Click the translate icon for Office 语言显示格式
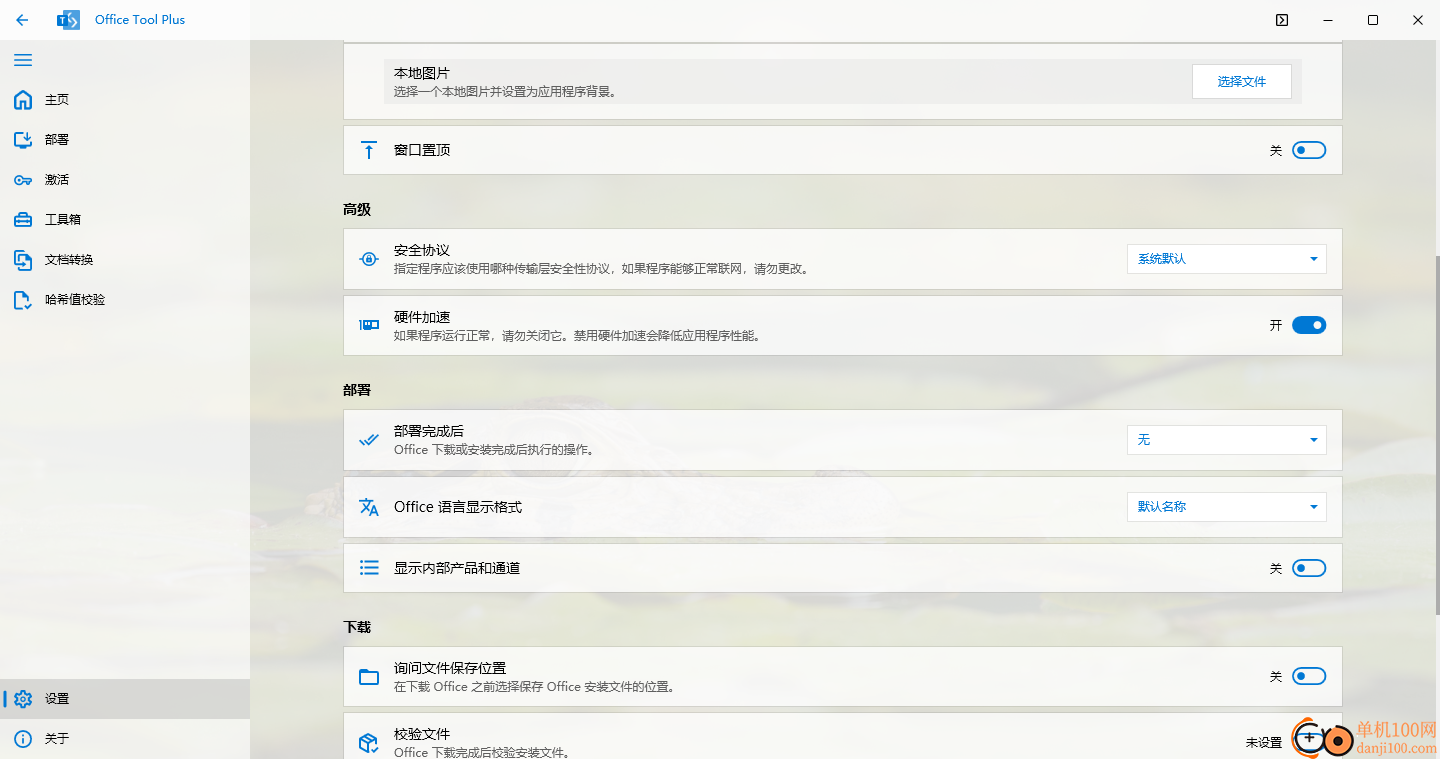 pos(369,507)
